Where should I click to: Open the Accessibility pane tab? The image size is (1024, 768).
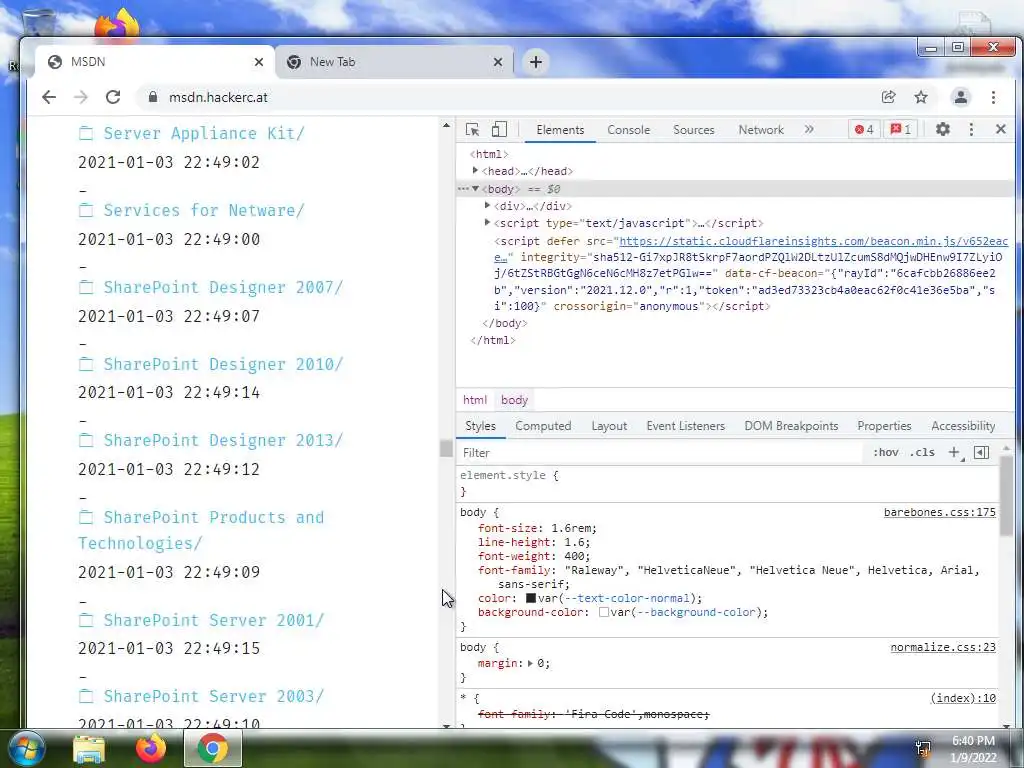(x=963, y=426)
